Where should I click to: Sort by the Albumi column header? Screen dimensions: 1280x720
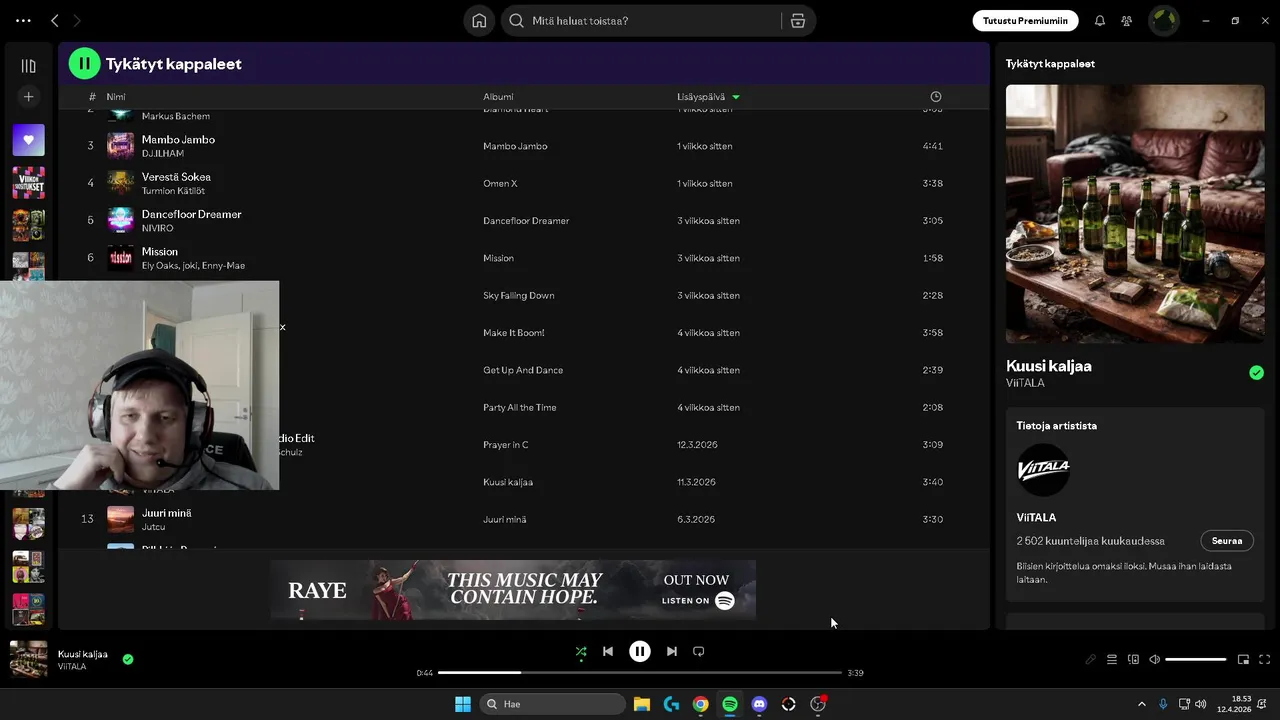498,97
